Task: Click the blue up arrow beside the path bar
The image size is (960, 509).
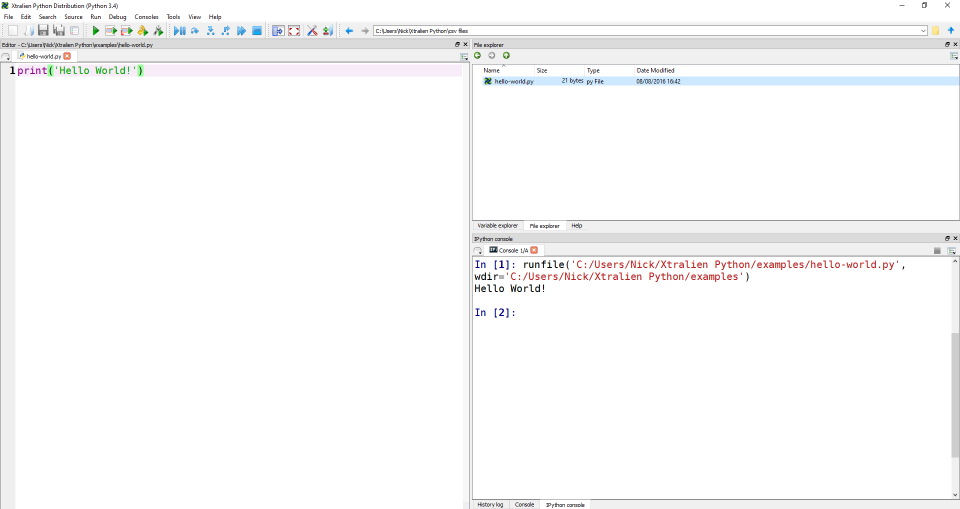Action: tap(950, 31)
